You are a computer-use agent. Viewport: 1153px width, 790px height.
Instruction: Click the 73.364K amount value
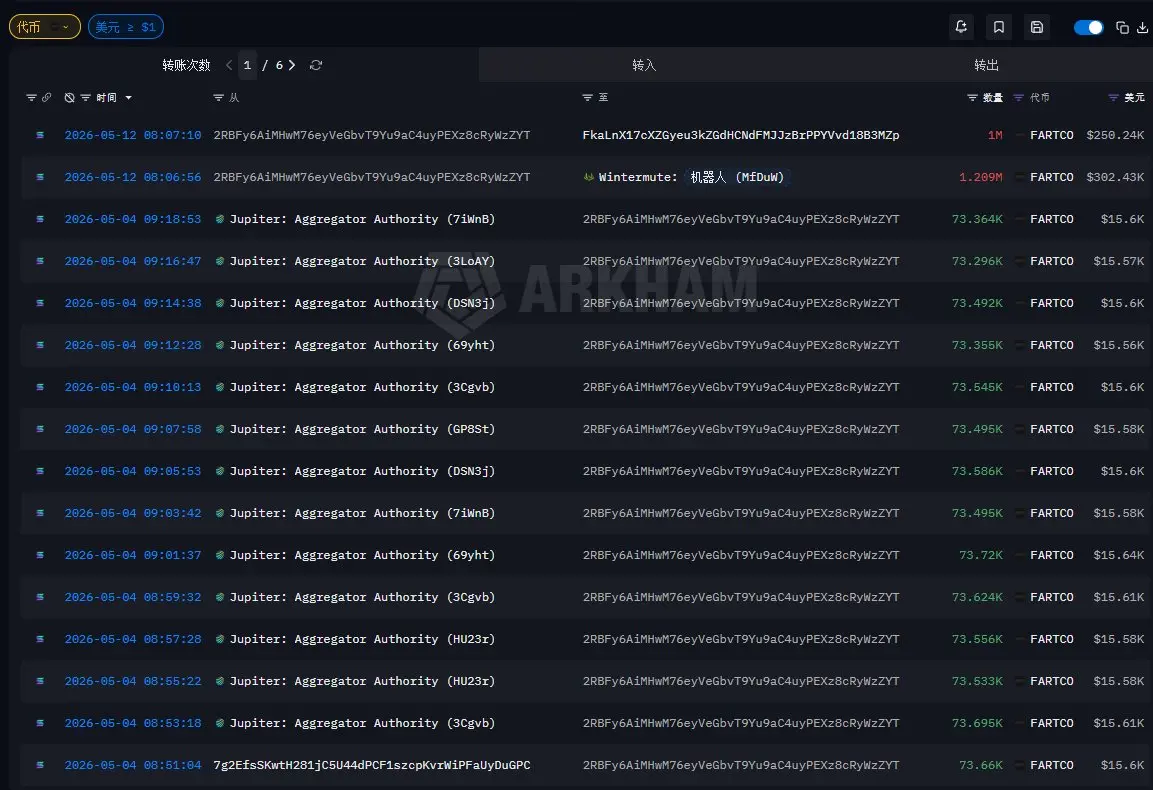977,219
